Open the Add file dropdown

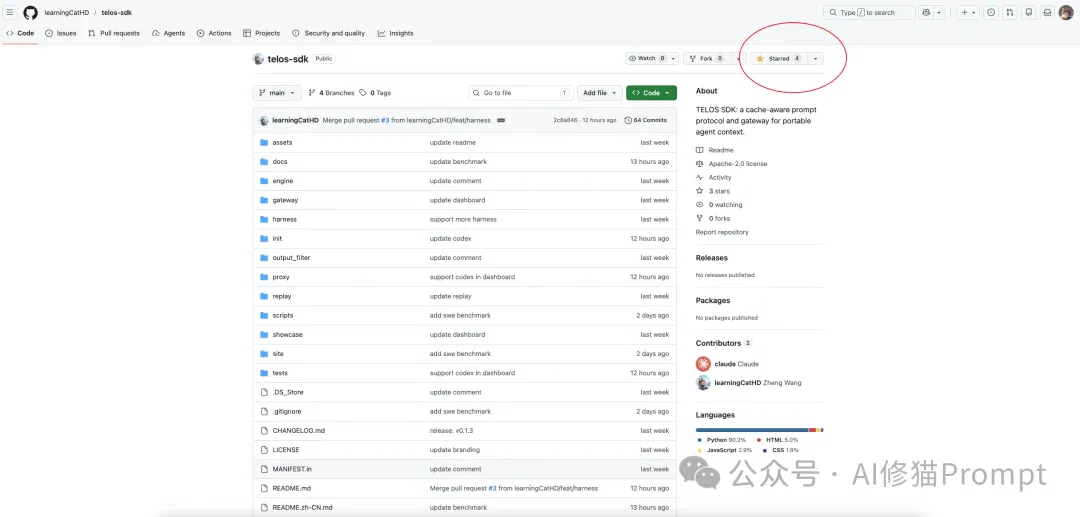(600, 93)
